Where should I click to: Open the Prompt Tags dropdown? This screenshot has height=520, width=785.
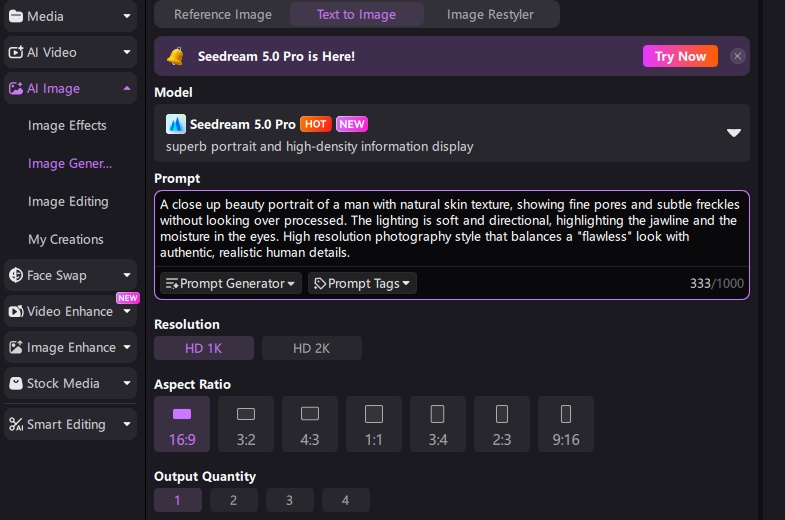362,283
